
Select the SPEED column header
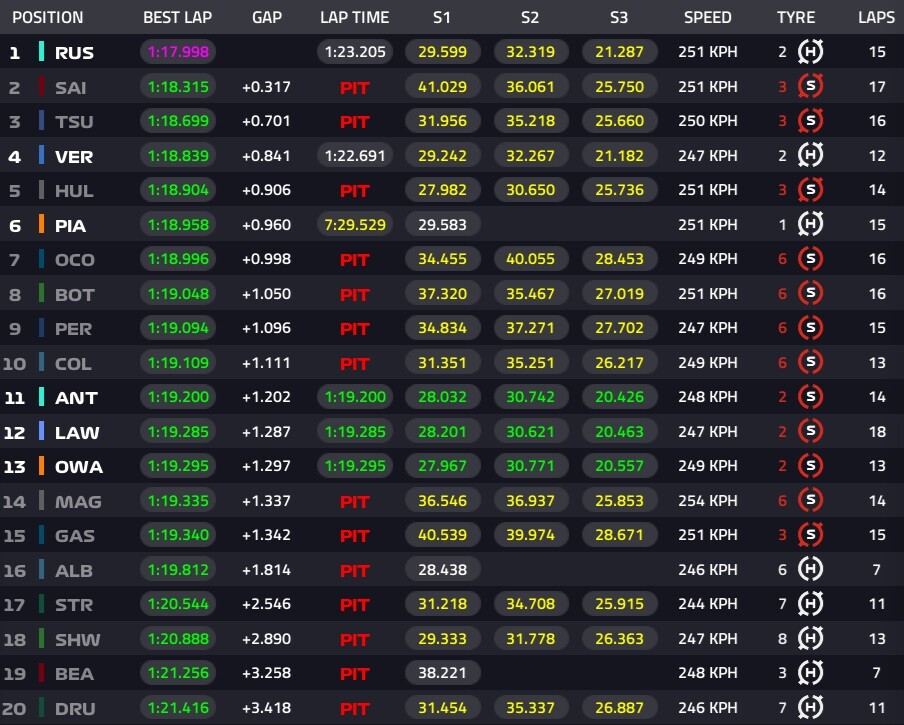click(x=707, y=17)
